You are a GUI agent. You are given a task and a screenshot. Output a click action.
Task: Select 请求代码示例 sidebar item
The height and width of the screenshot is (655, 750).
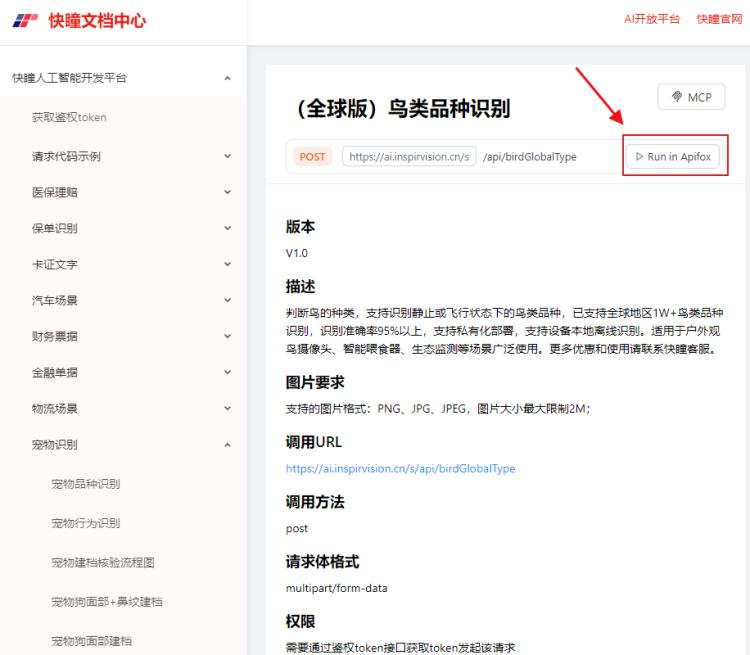[66, 156]
